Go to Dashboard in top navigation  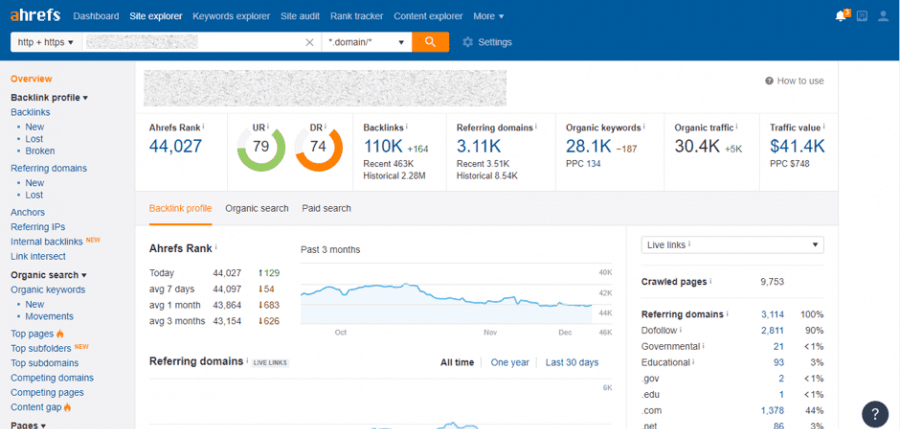[96, 16]
